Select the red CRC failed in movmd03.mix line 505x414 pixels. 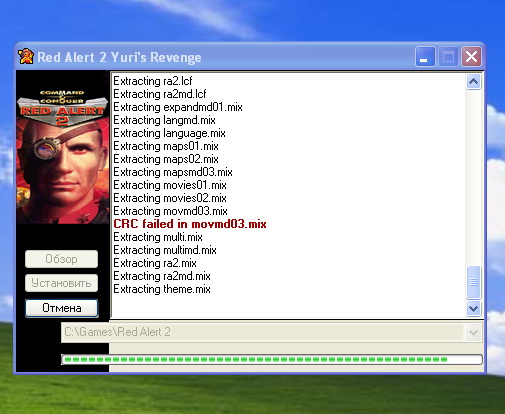click(x=190, y=224)
